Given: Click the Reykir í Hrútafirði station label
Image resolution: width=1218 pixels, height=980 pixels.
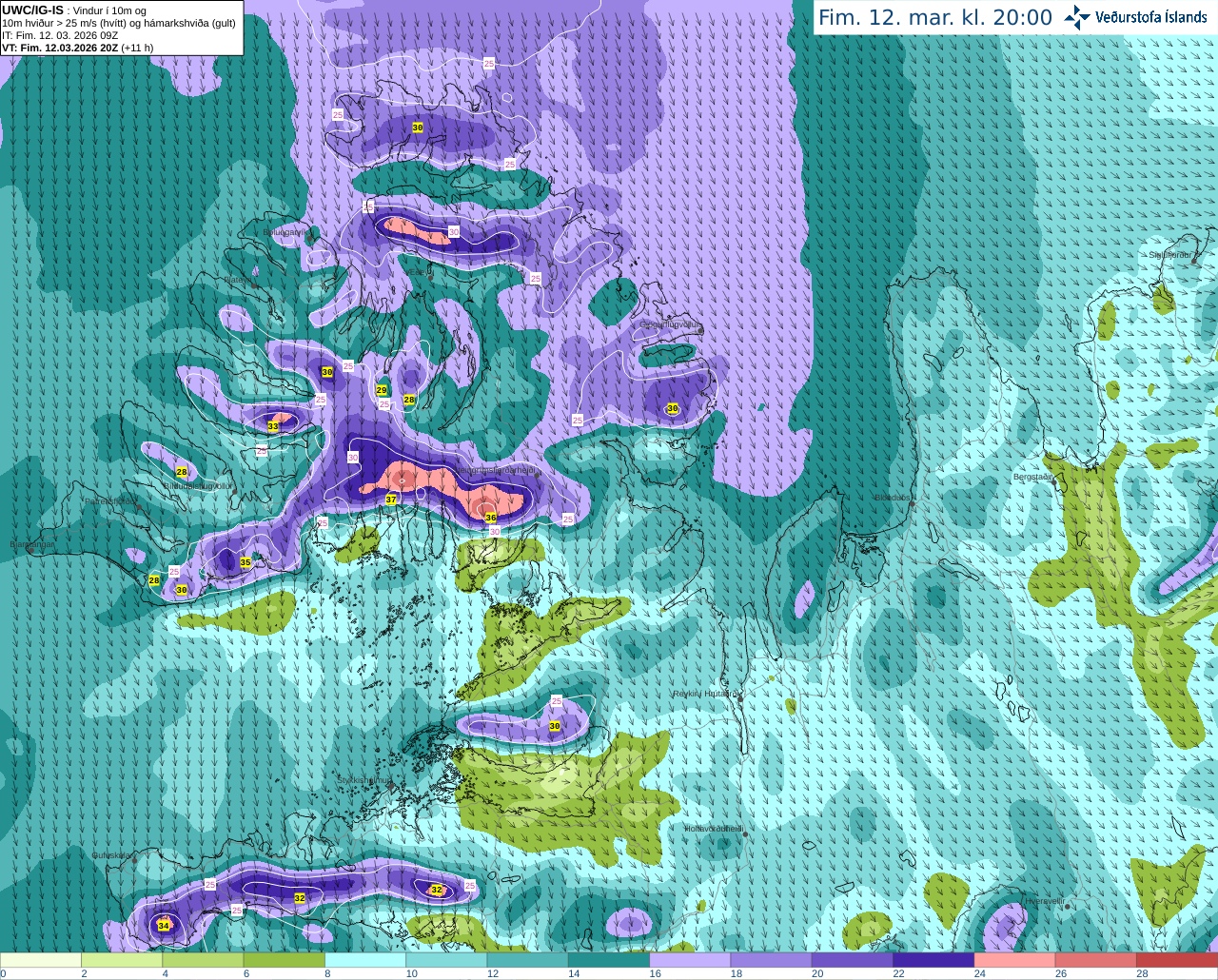Looking at the screenshot, I should 705,694.
